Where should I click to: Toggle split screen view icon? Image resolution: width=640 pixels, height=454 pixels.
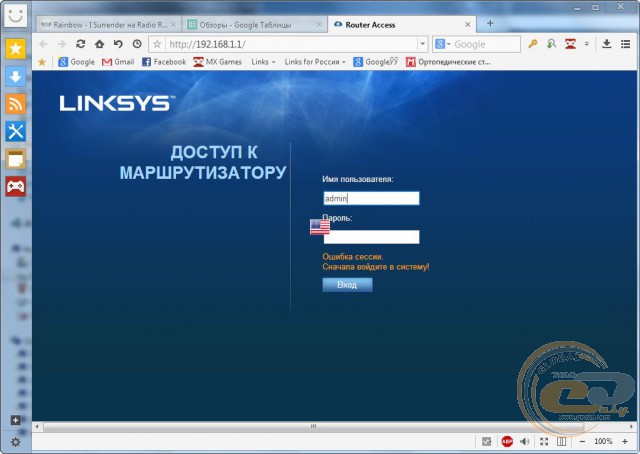pyautogui.click(x=562, y=441)
